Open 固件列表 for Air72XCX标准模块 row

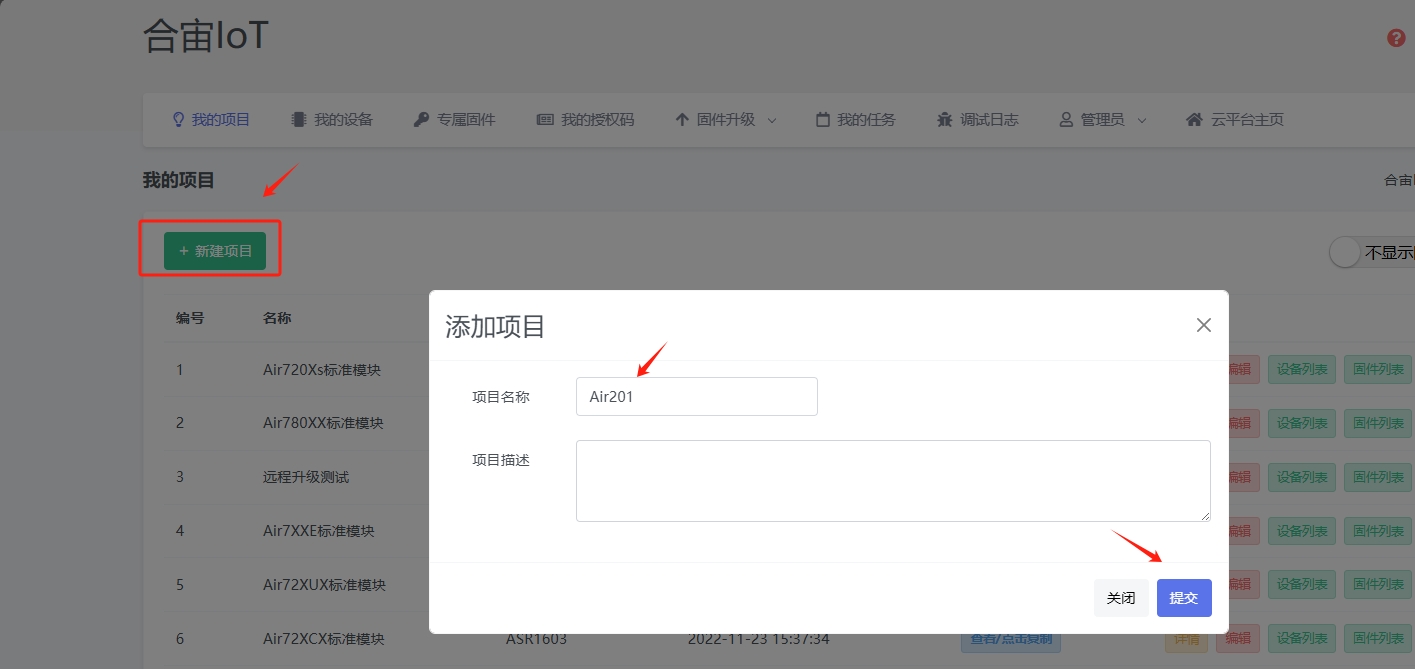(1379, 638)
